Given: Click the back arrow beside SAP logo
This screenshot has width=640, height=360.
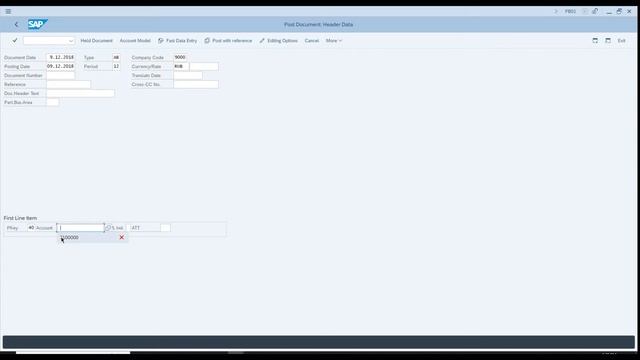Looking at the screenshot, I should tap(16, 24).
